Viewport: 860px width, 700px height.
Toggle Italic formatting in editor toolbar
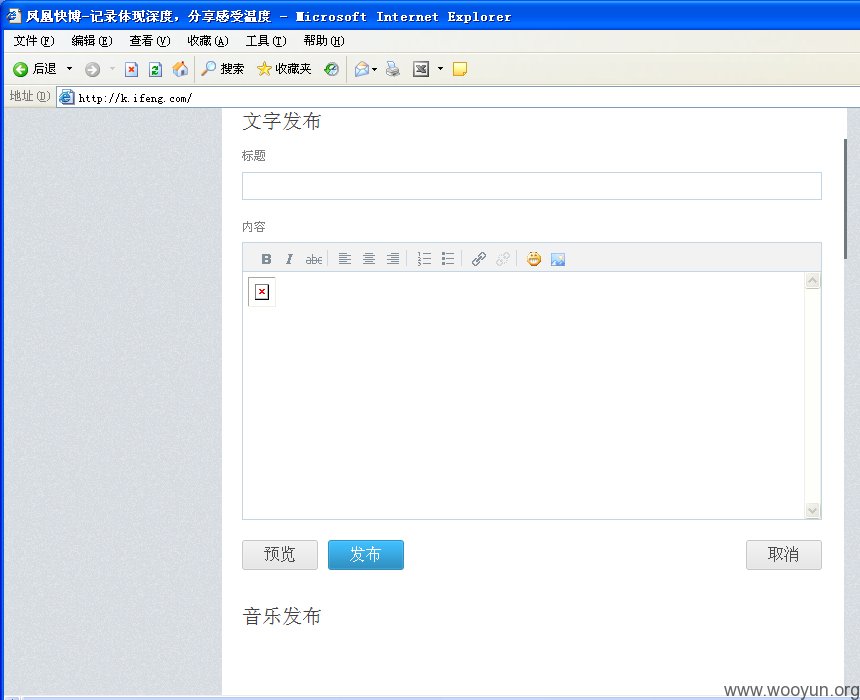click(x=289, y=259)
